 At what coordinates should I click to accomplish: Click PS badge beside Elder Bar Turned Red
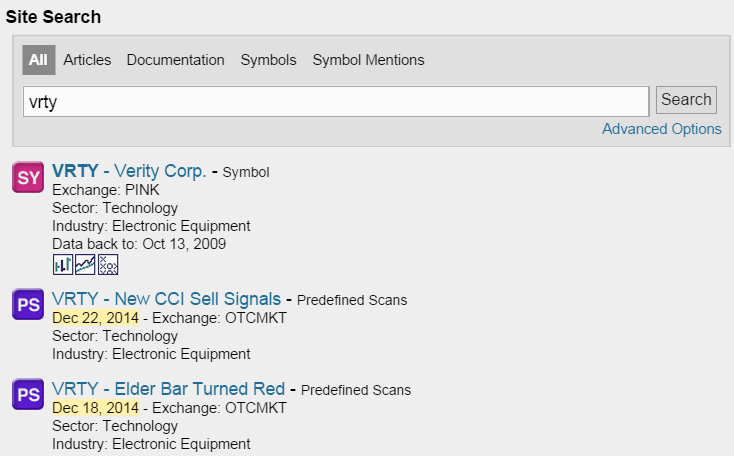28,394
